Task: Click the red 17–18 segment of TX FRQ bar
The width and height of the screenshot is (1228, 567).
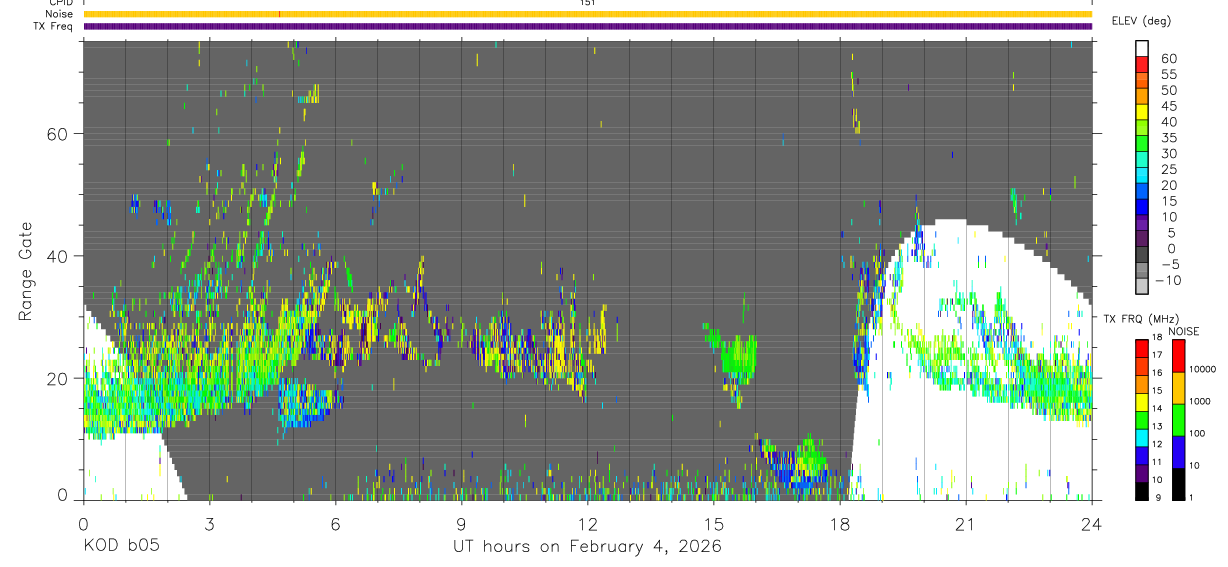Action: coord(1142,349)
